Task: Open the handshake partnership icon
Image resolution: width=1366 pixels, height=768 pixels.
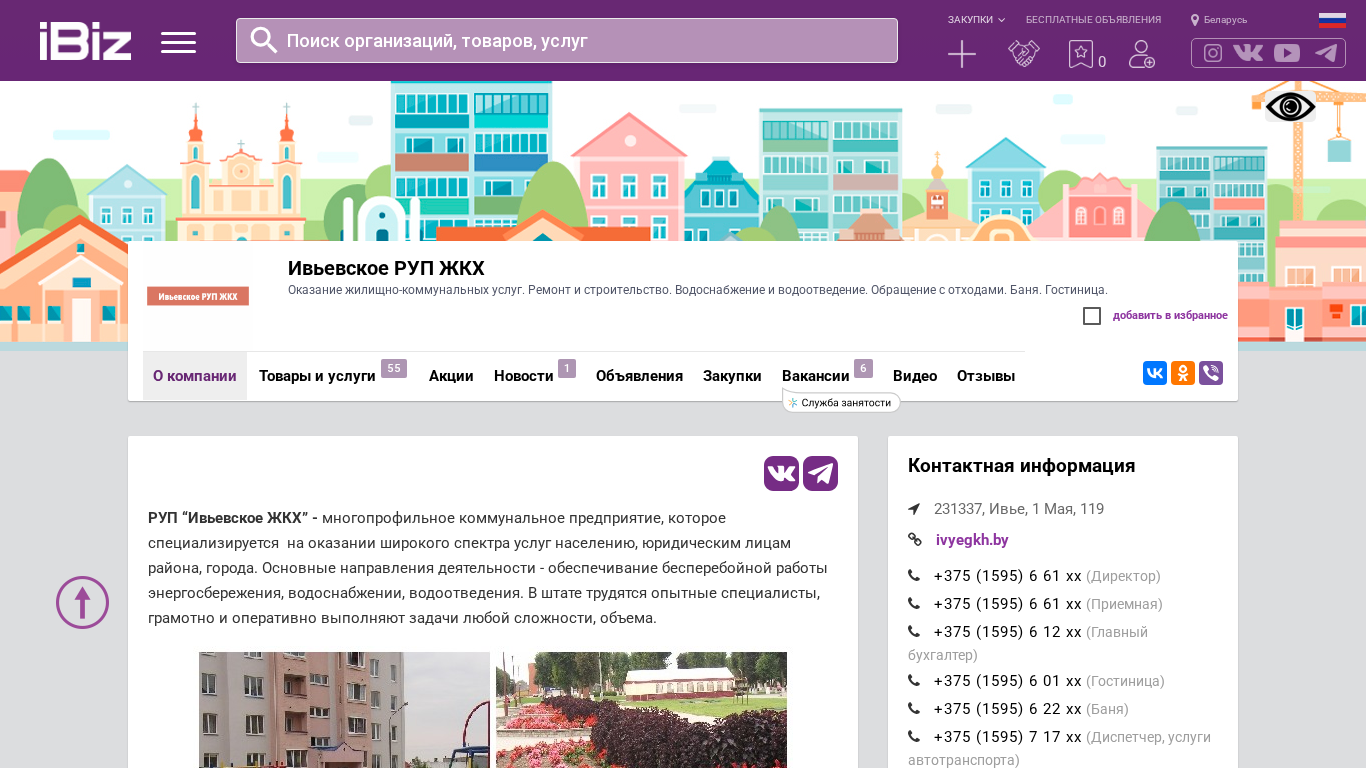Action: [x=1024, y=54]
